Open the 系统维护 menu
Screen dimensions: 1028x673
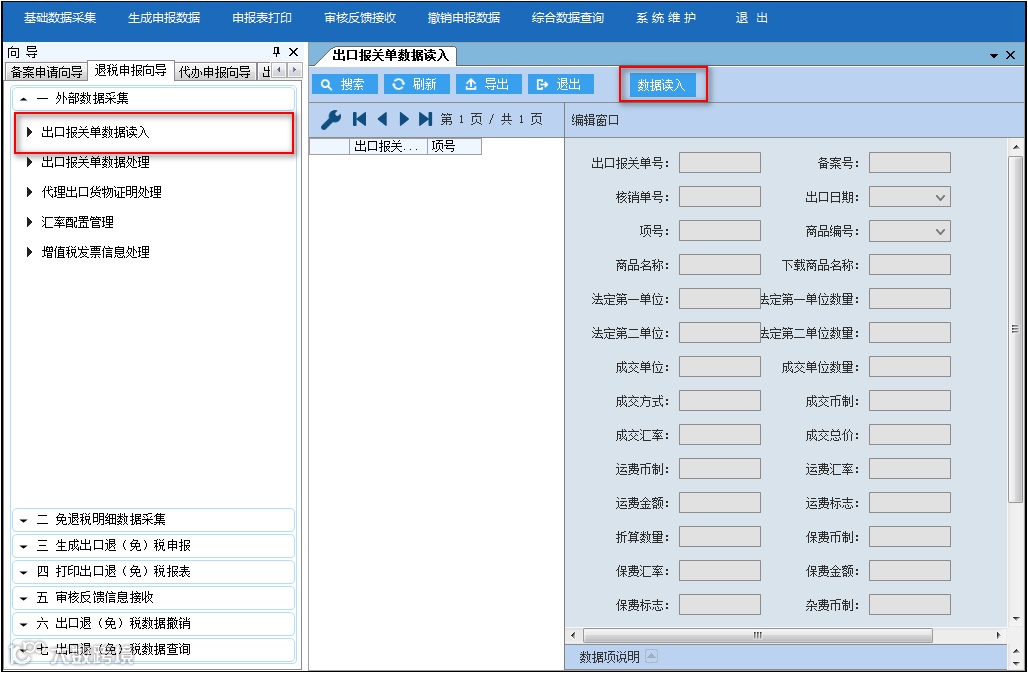click(x=666, y=18)
